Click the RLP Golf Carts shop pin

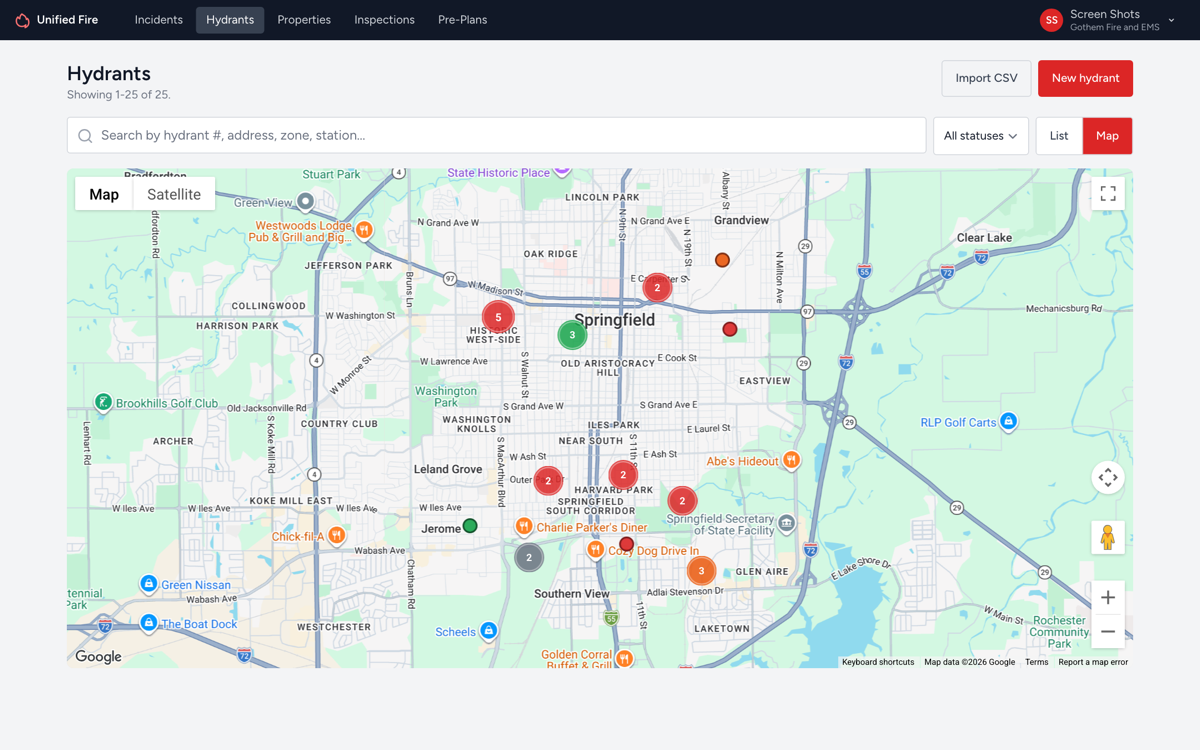pos(1009,421)
